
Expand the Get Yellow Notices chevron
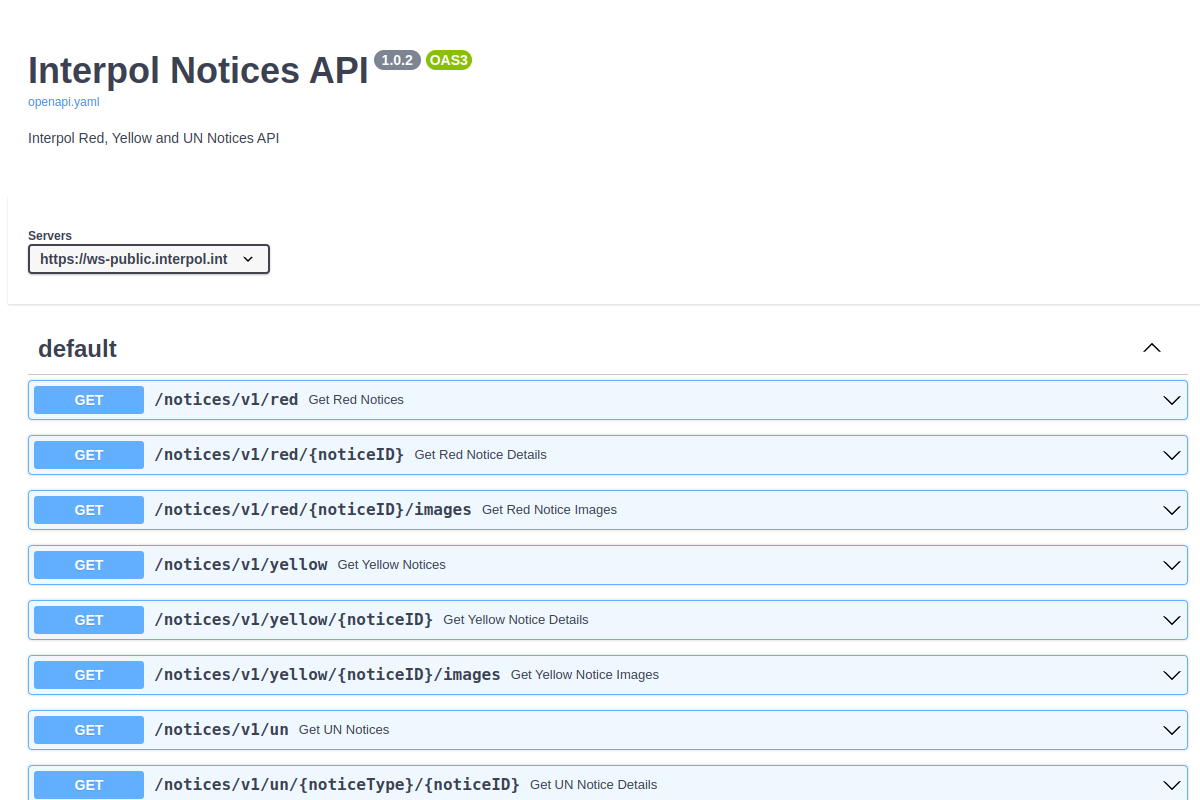click(1173, 565)
